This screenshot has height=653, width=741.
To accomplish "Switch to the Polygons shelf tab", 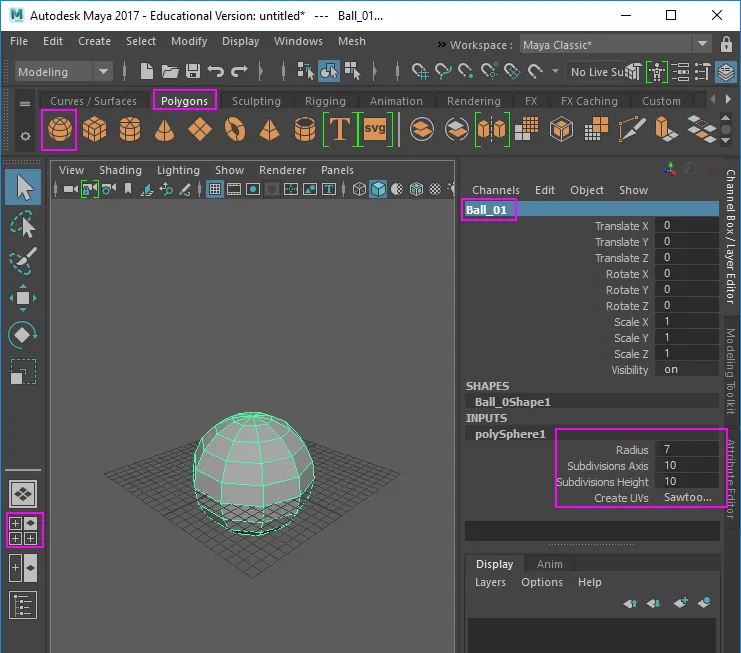I will tap(184, 101).
